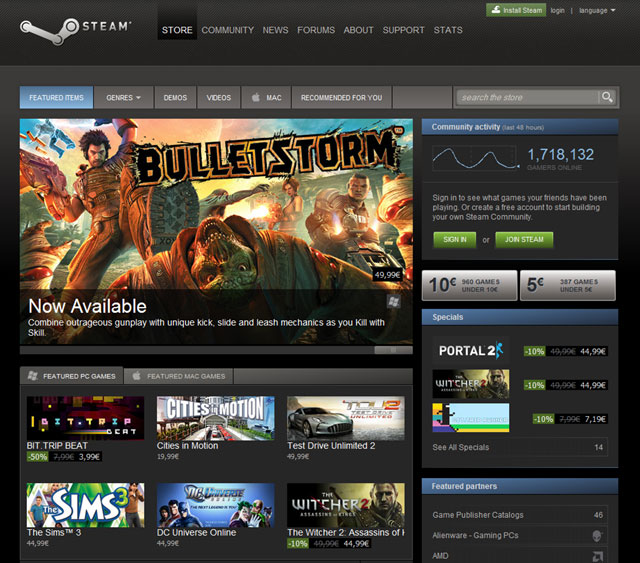Image resolution: width=640 pixels, height=563 pixels.
Task: Click the Cities in Motion title text
Action: click(x=187, y=446)
